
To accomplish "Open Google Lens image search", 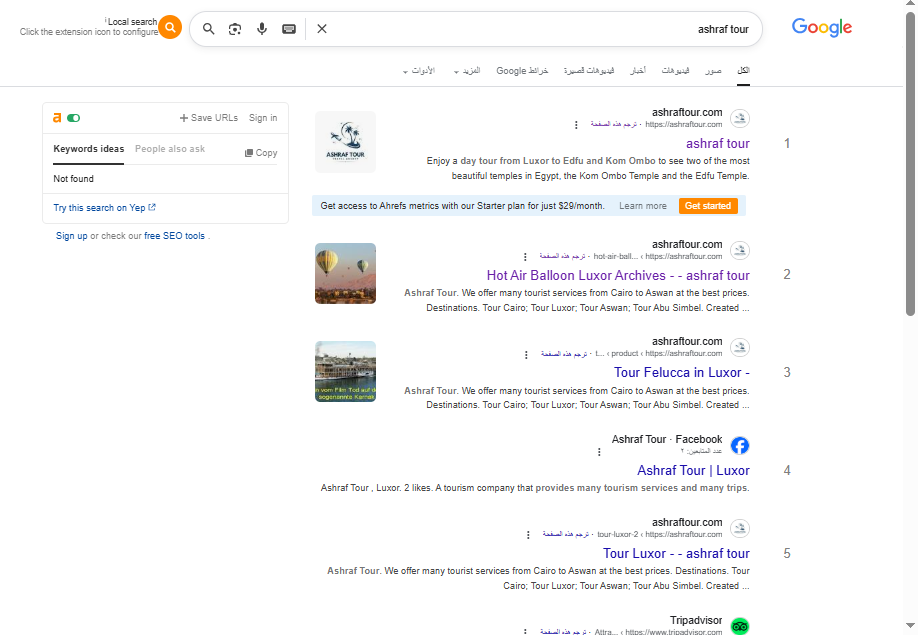I will (x=235, y=29).
